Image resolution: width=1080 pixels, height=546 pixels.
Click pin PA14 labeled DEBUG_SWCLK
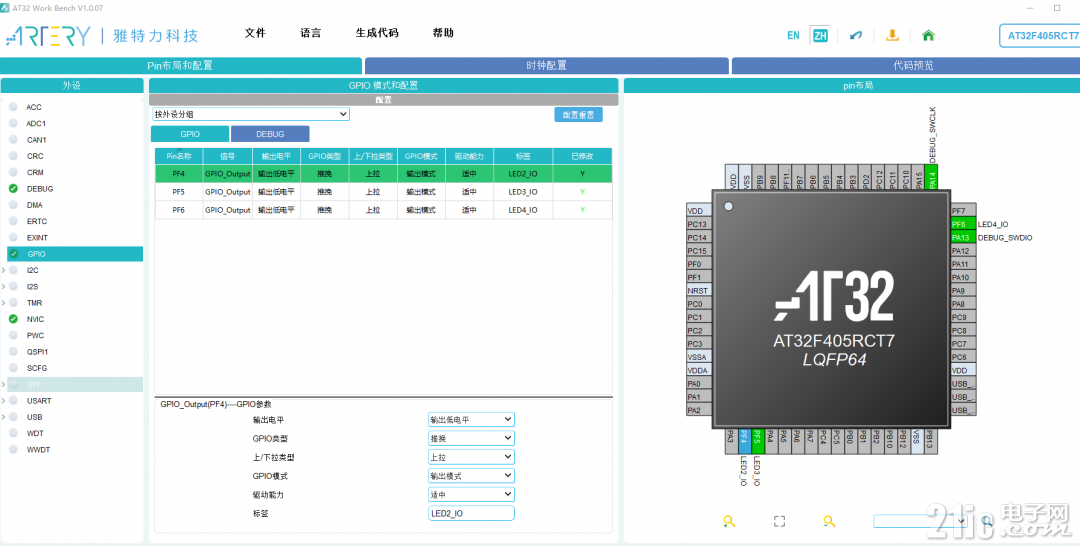pos(932,176)
